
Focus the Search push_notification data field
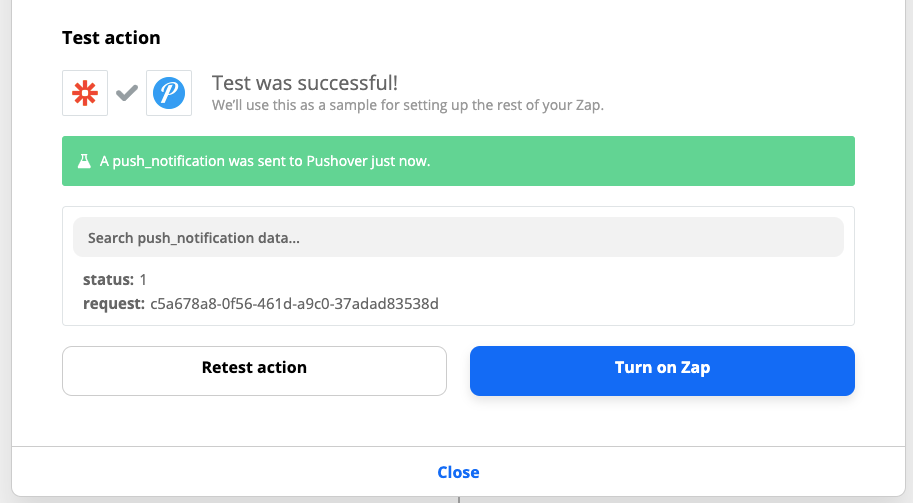click(458, 238)
